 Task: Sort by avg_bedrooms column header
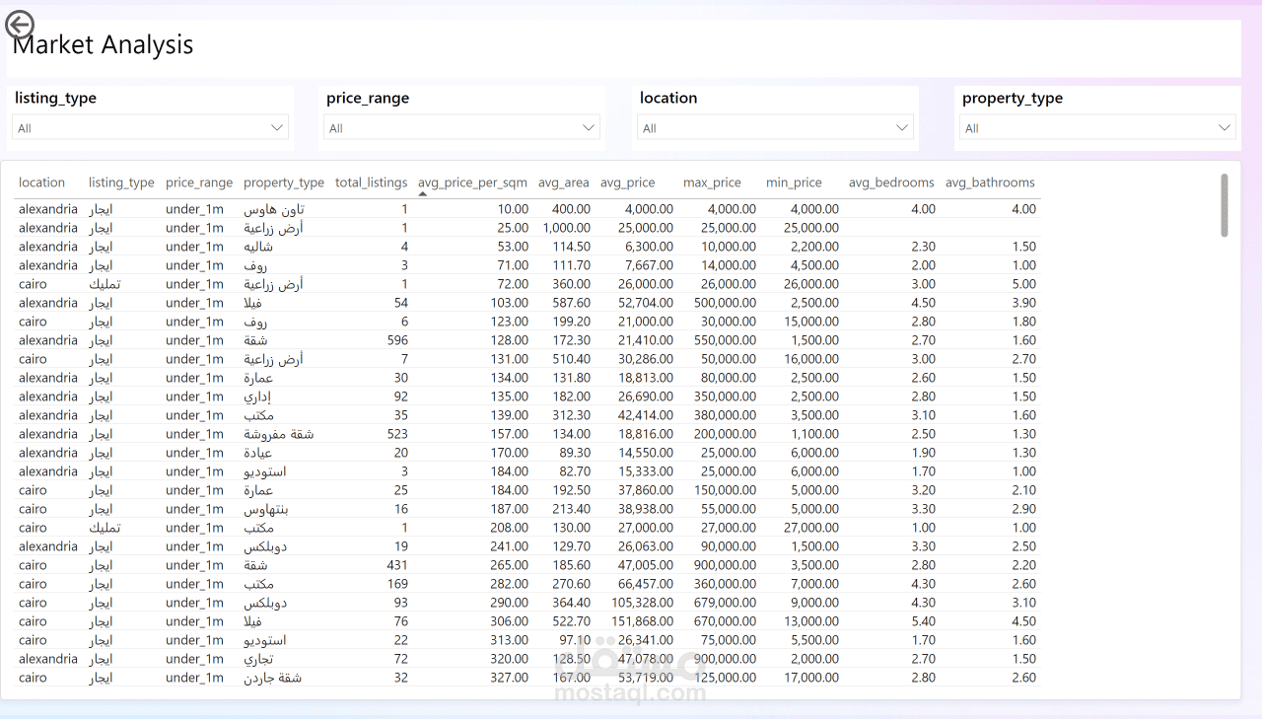[x=891, y=182]
